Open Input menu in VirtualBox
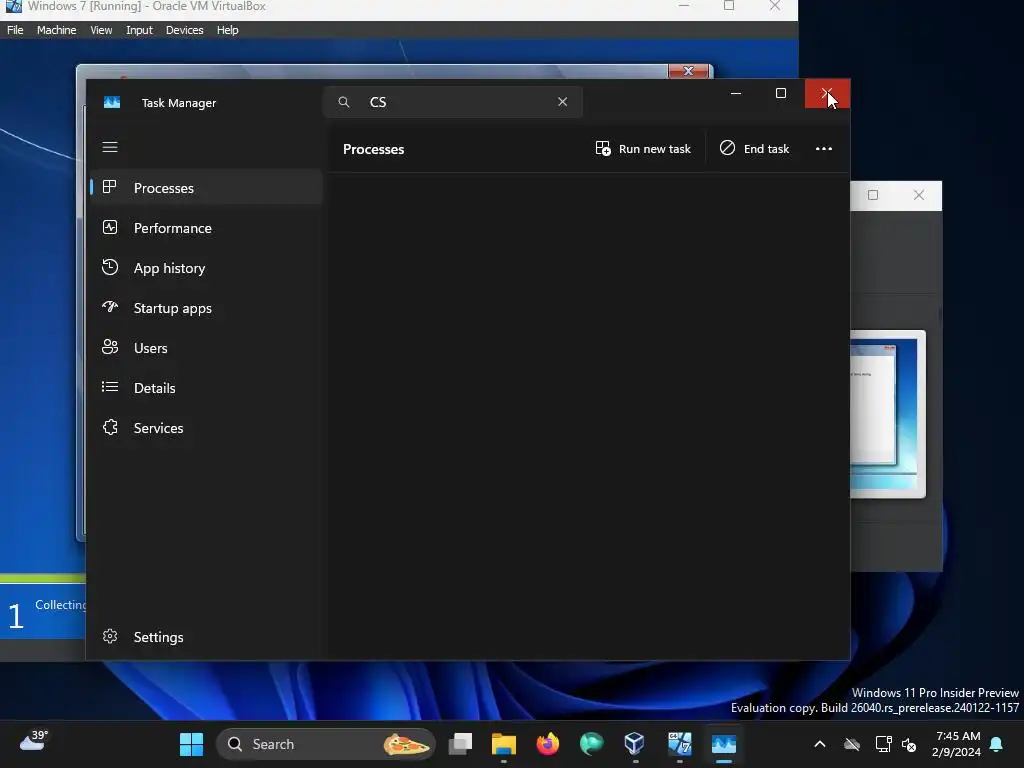 [139, 30]
